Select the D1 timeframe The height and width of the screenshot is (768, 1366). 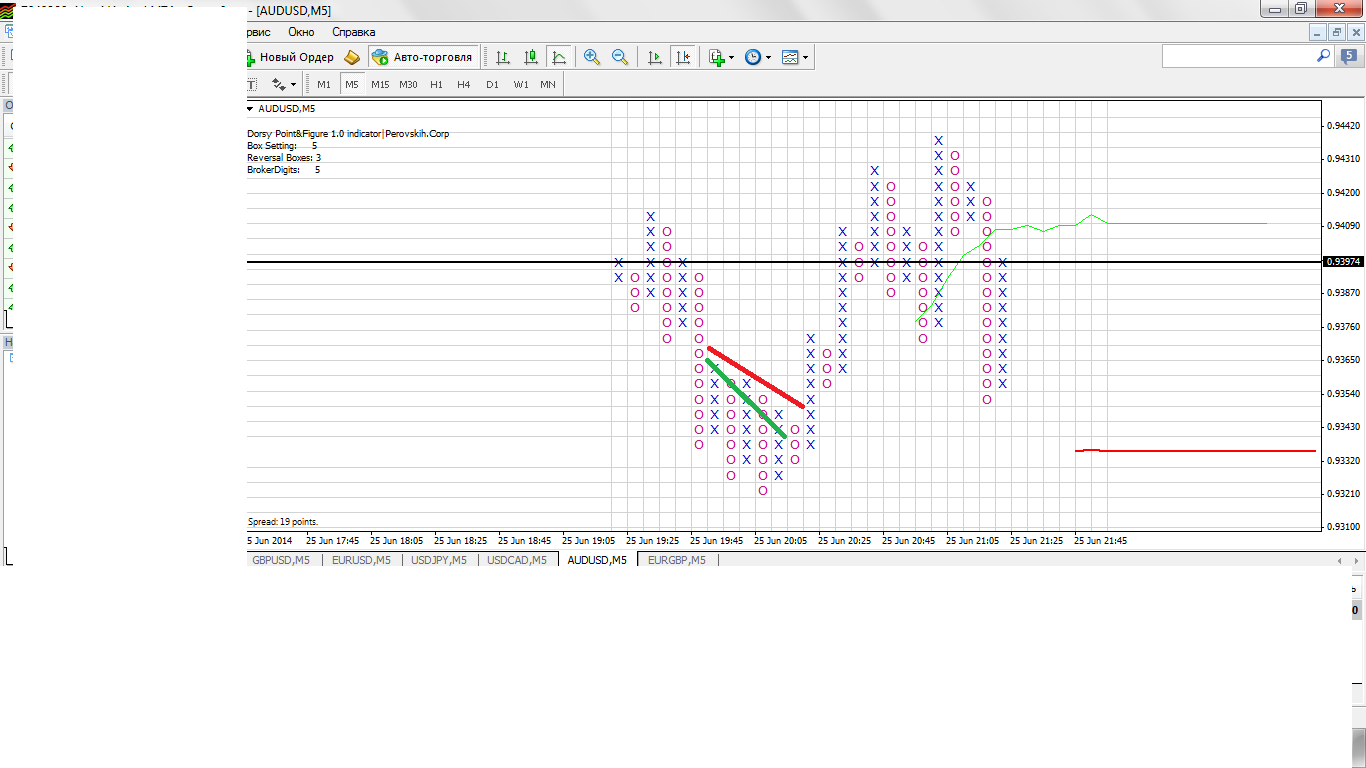[492, 84]
